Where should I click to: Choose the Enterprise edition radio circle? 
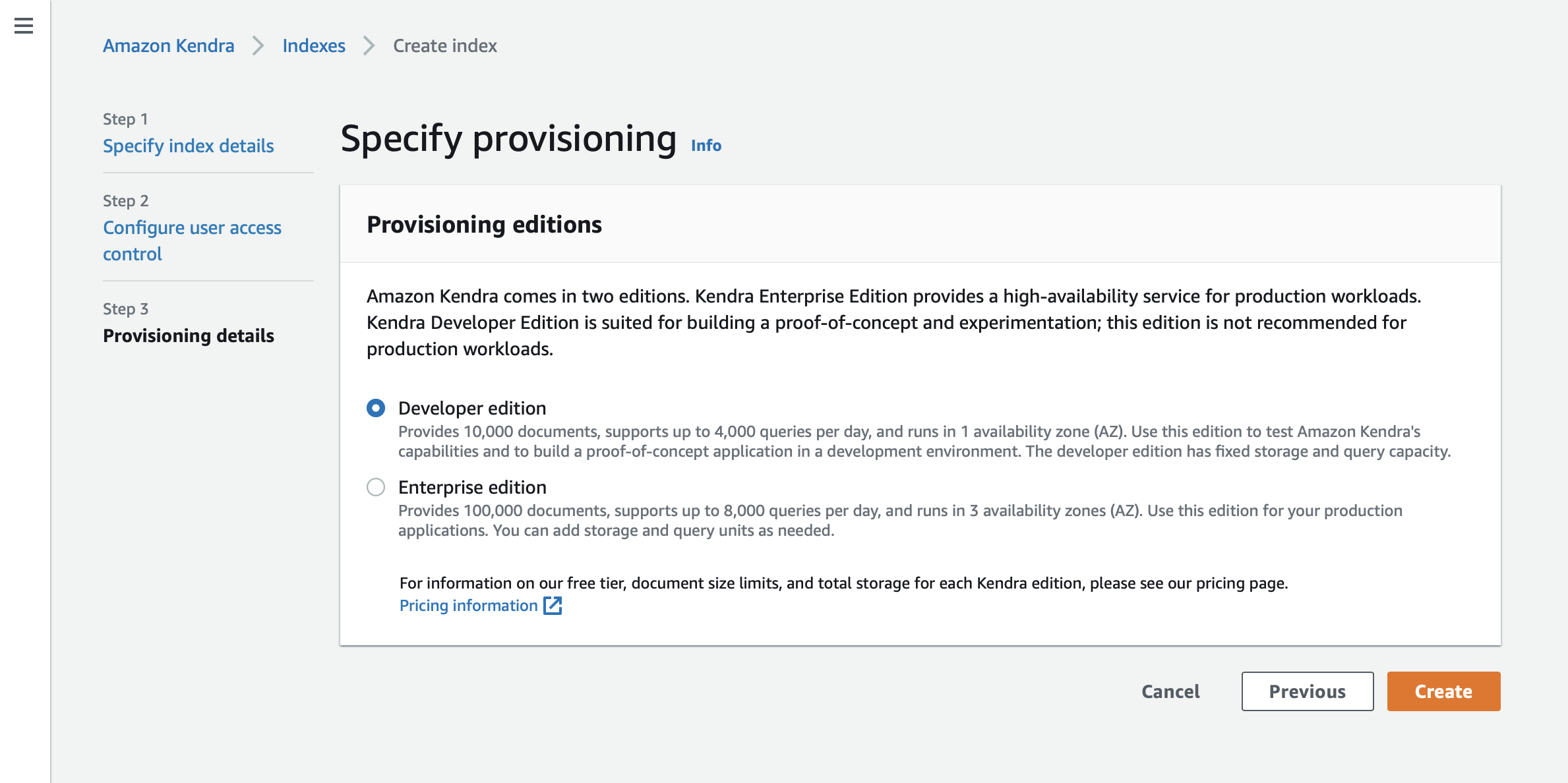tap(376, 488)
